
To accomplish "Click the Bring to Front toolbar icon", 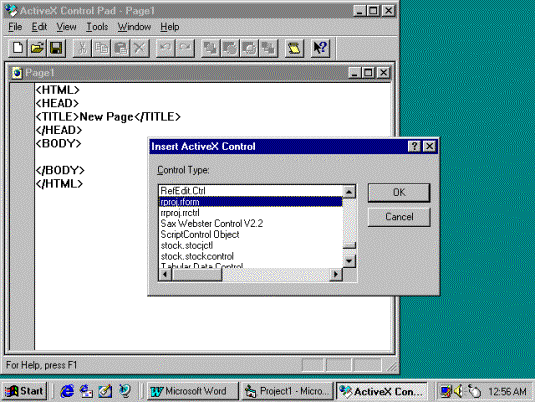I will (x=211, y=48).
